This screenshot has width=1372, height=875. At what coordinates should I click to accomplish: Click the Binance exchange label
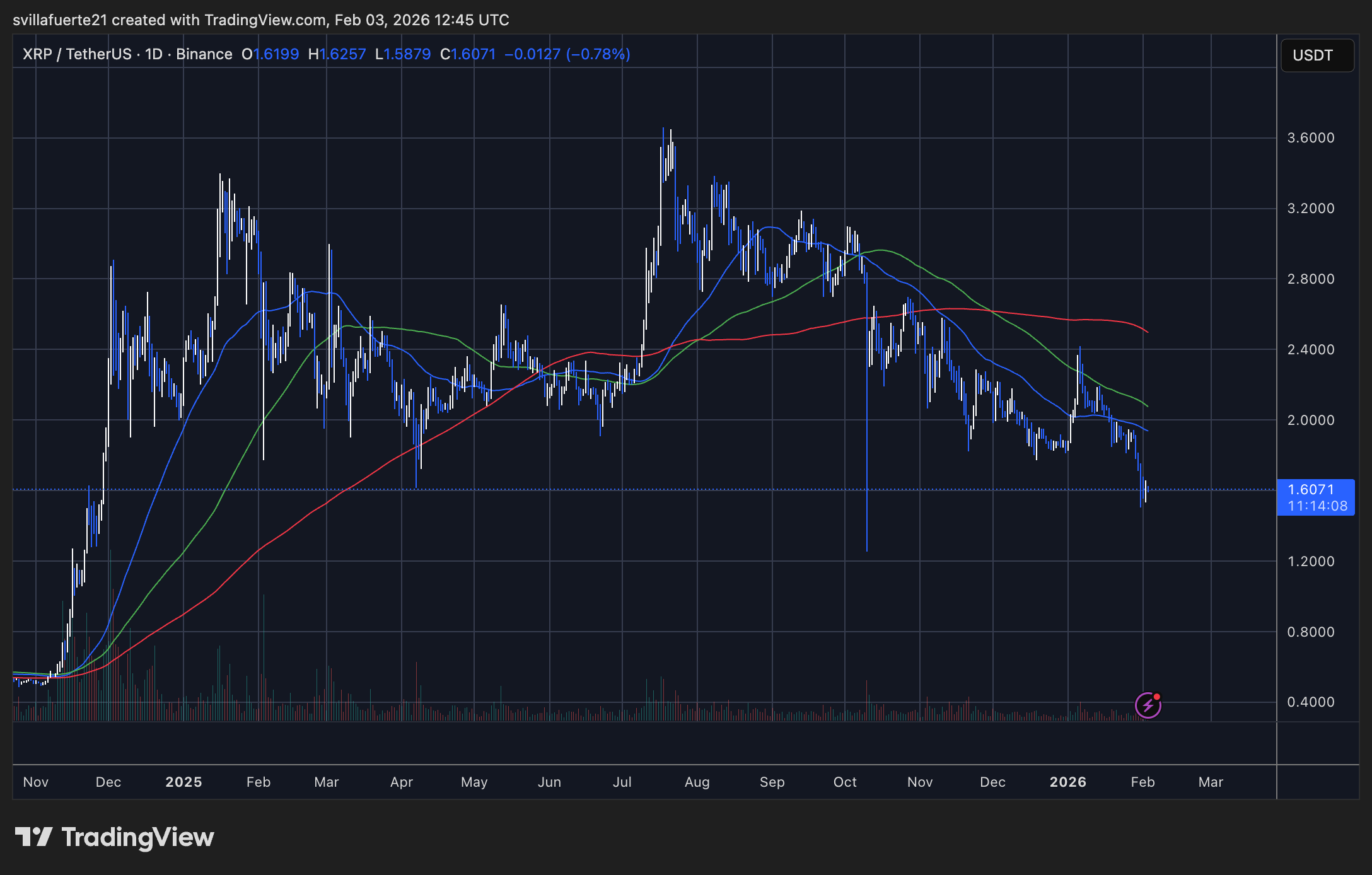(203, 54)
